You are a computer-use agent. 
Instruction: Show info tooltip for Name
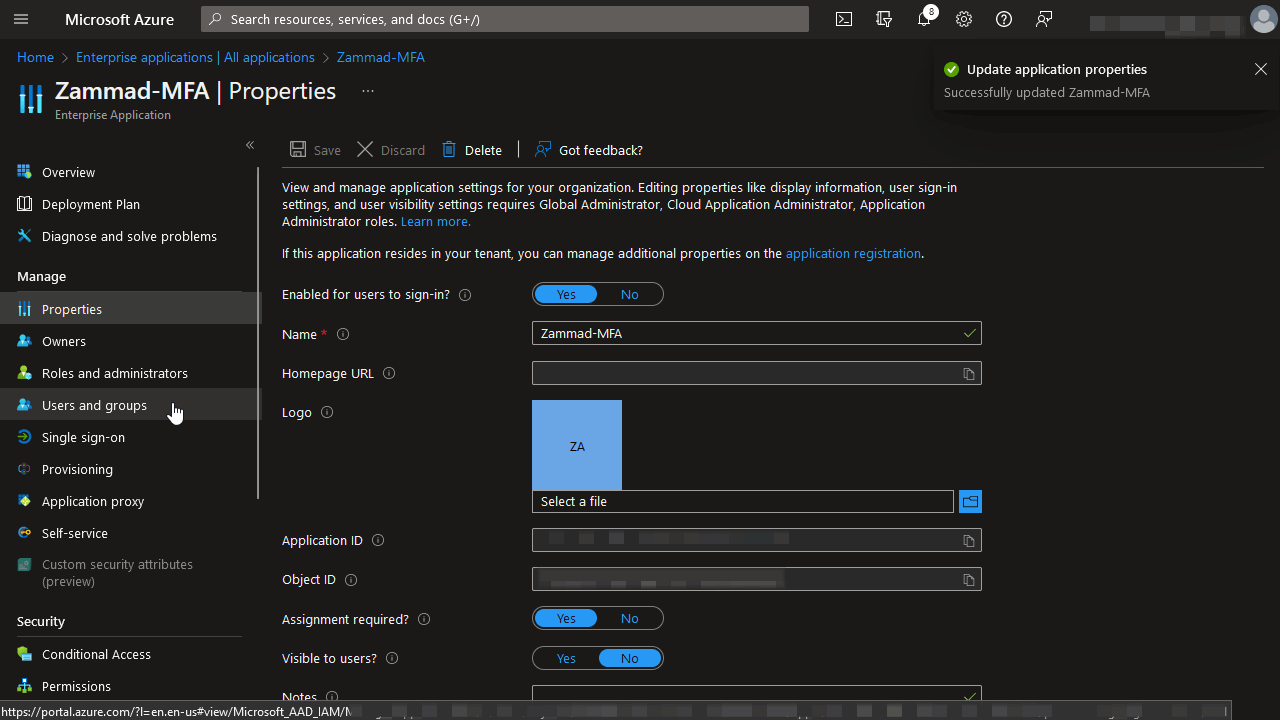pyautogui.click(x=343, y=334)
